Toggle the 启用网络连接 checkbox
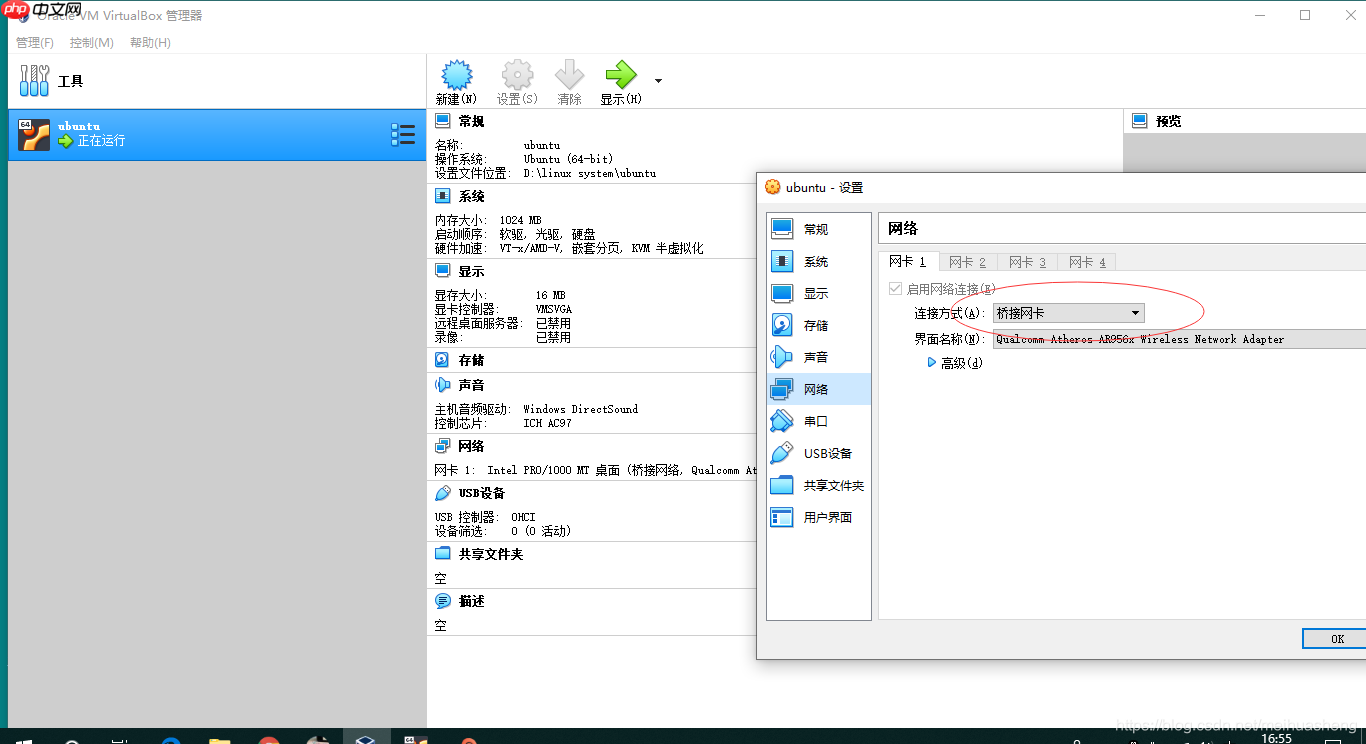Viewport: 1366px width, 744px height. point(895,288)
